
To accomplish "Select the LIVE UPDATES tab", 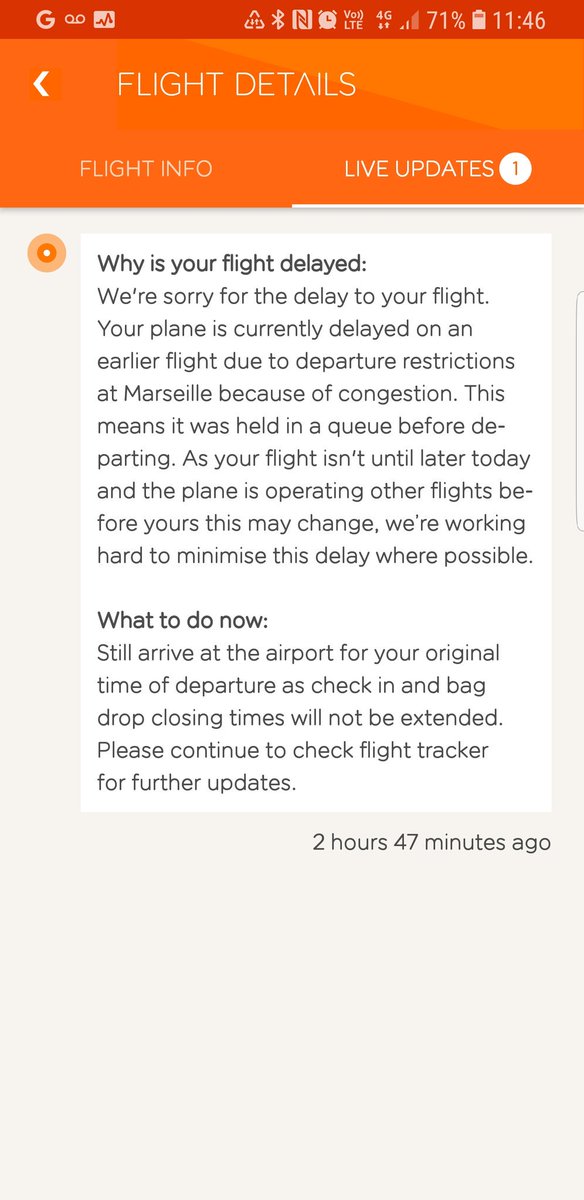I will 419,169.
